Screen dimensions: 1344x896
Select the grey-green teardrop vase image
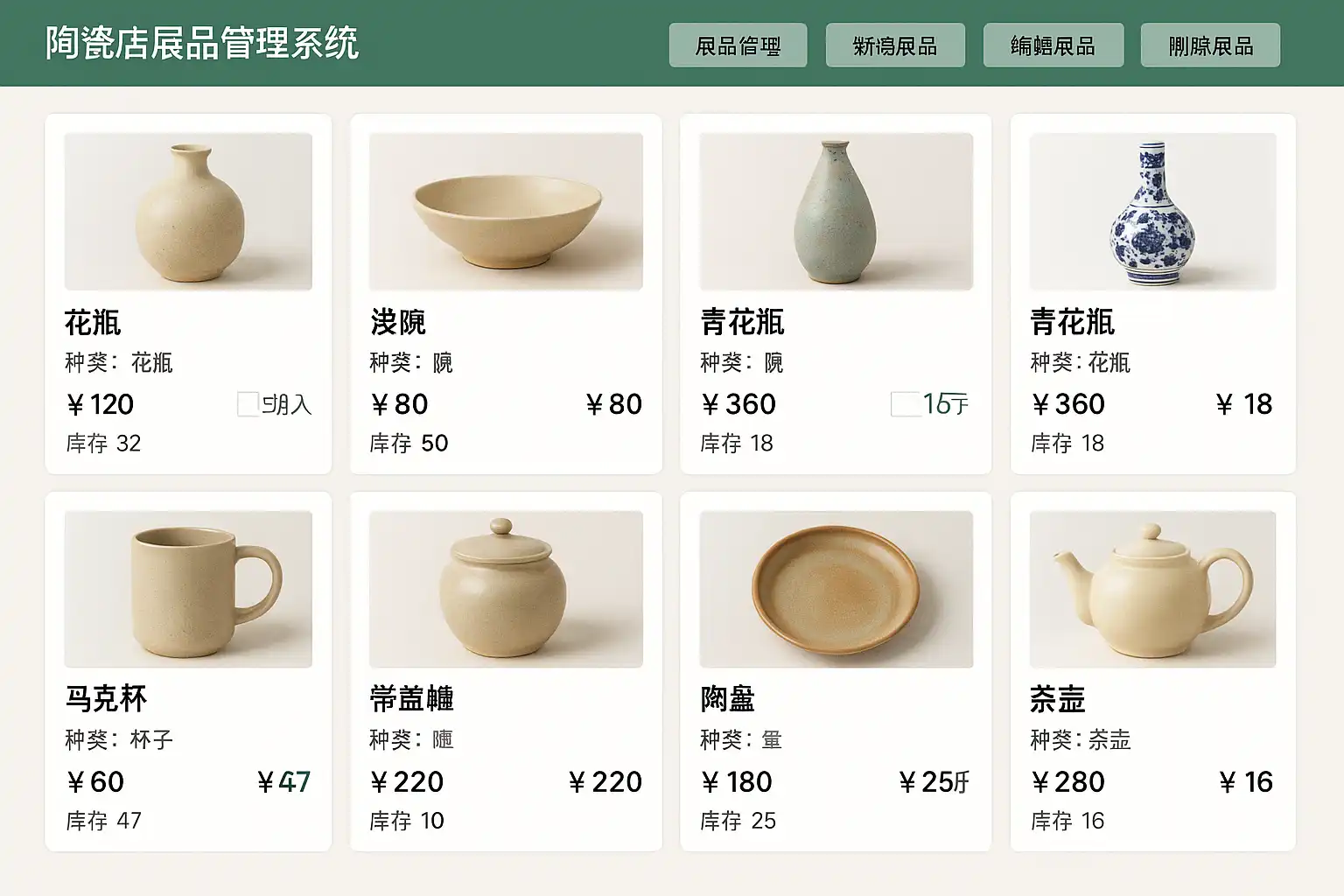click(x=836, y=211)
